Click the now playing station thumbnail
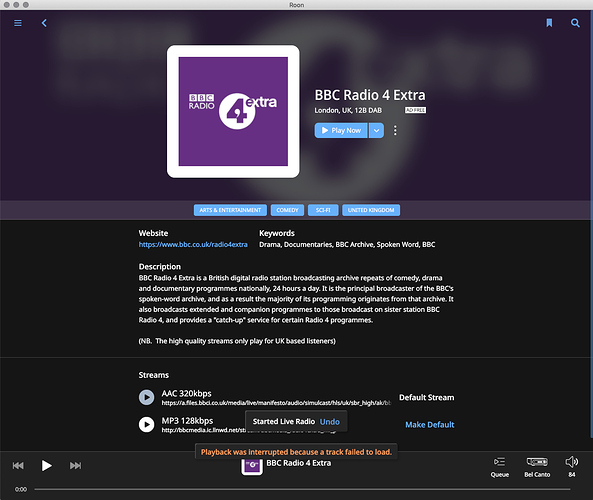This screenshot has width=593, height=500. tap(252, 466)
